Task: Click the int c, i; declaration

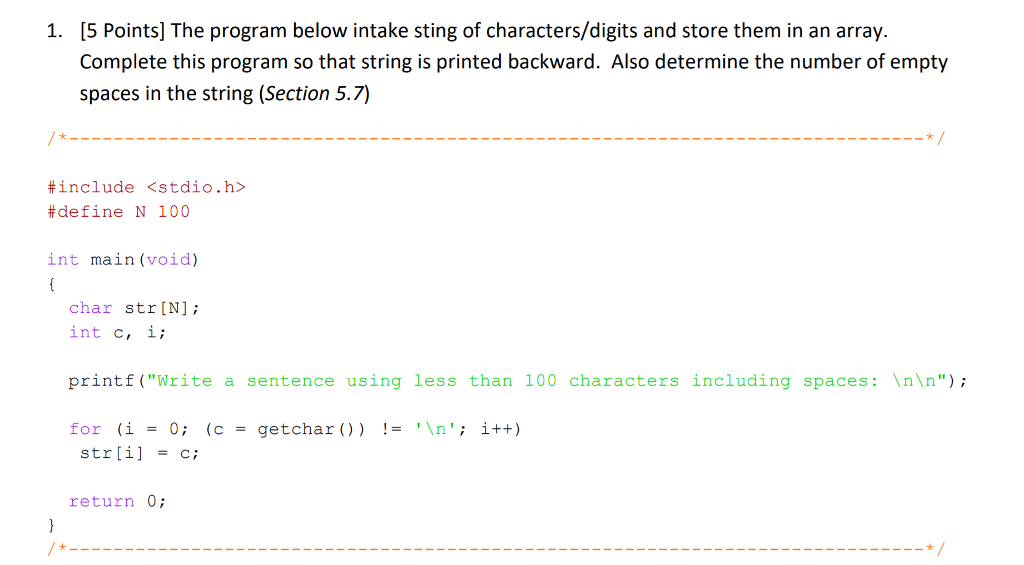Action: 118,332
